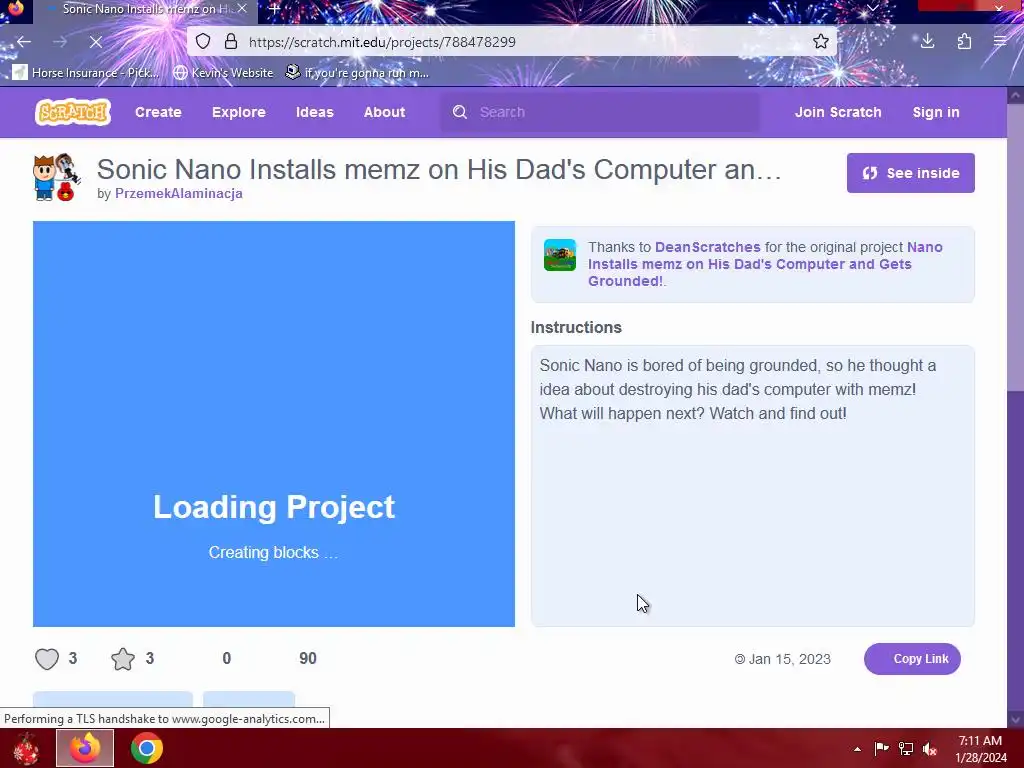
Task: Click the Scratch logo
Action: click(x=72, y=112)
